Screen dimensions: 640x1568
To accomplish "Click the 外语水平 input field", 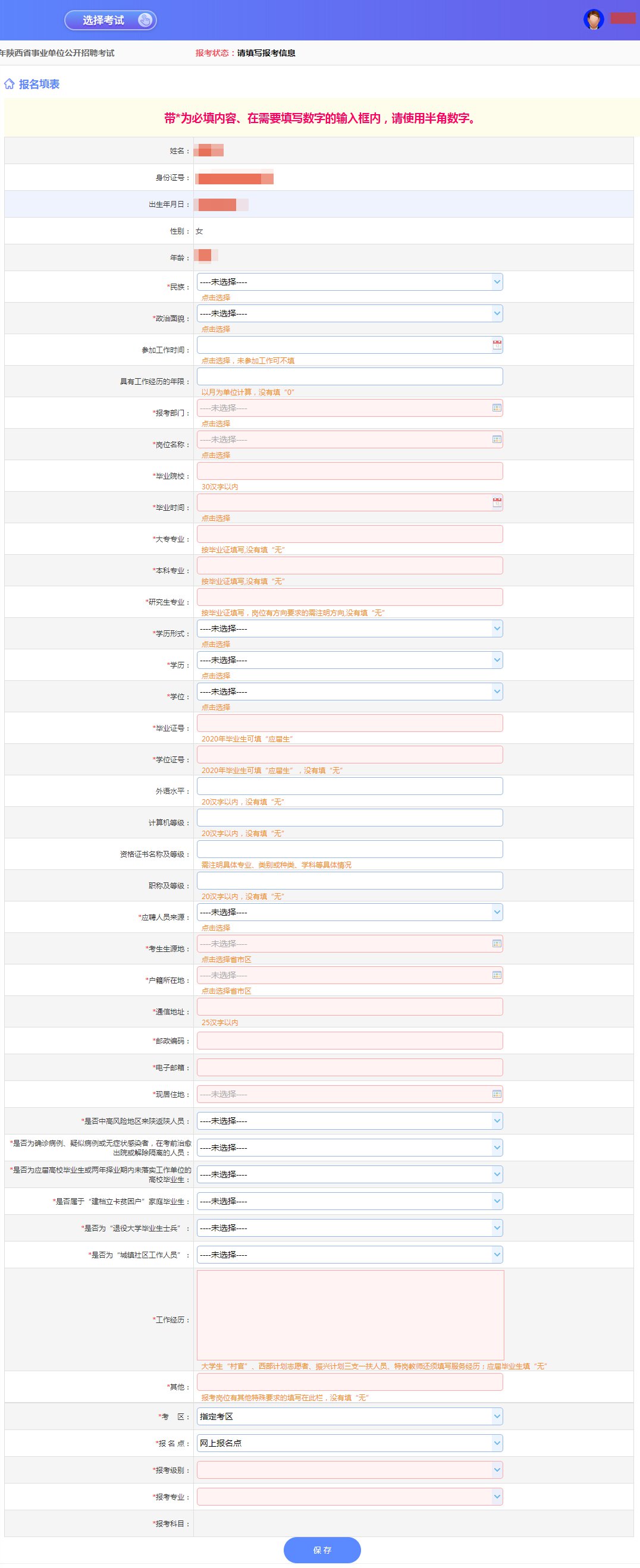I will (350, 787).
